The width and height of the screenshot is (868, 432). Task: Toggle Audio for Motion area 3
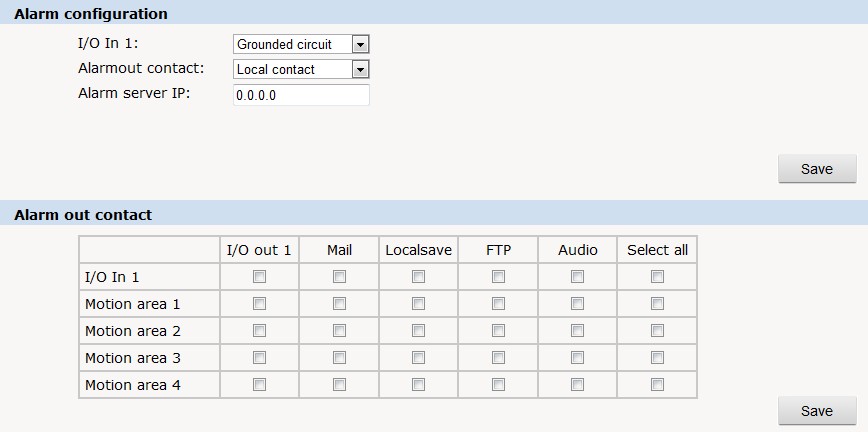coord(577,358)
